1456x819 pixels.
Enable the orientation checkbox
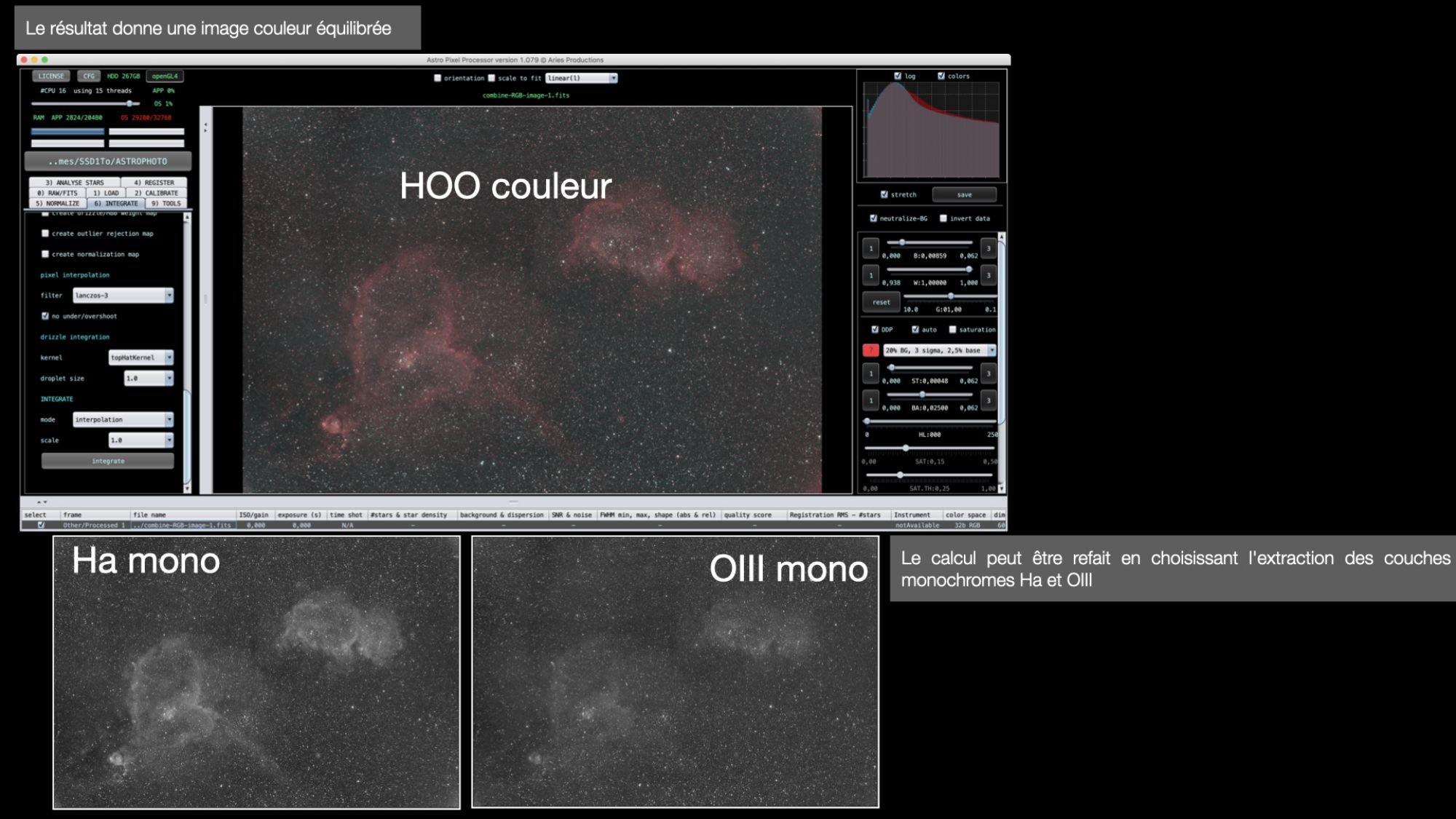coord(438,78)
